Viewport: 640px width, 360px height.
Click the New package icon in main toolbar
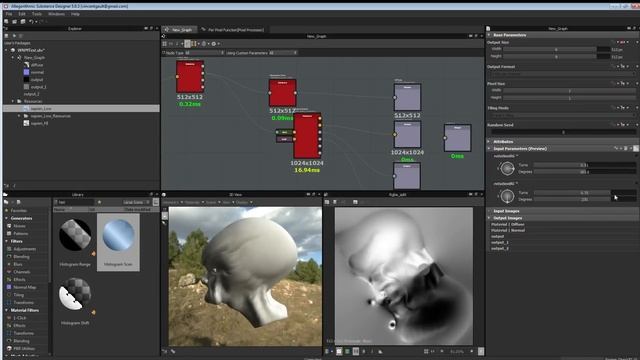click(x=6, y=22)
